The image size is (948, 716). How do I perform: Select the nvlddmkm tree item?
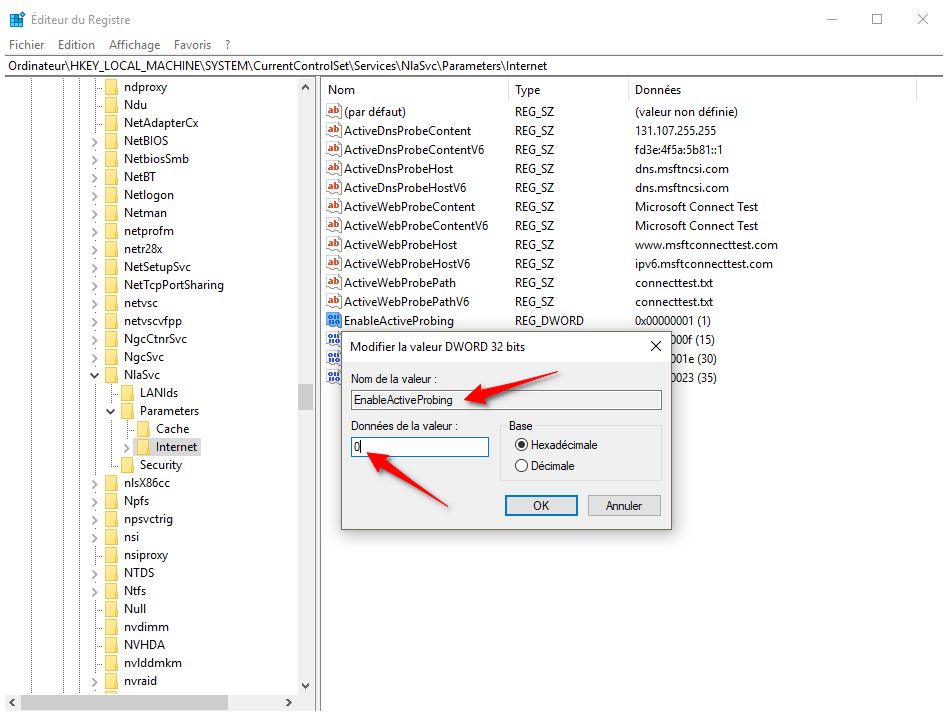click(x=152, y=663)
